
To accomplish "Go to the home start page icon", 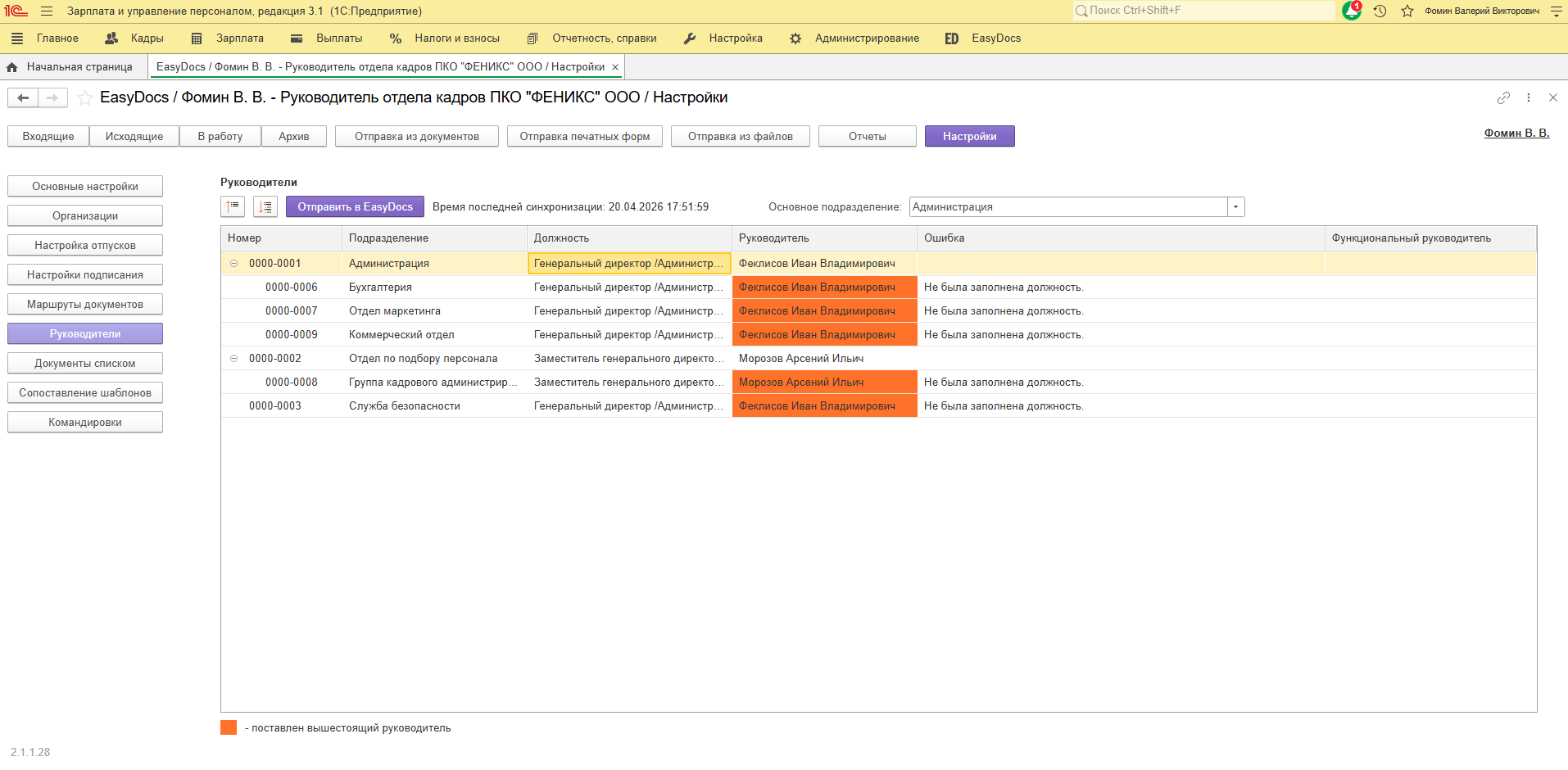I will tap(11, 67).
